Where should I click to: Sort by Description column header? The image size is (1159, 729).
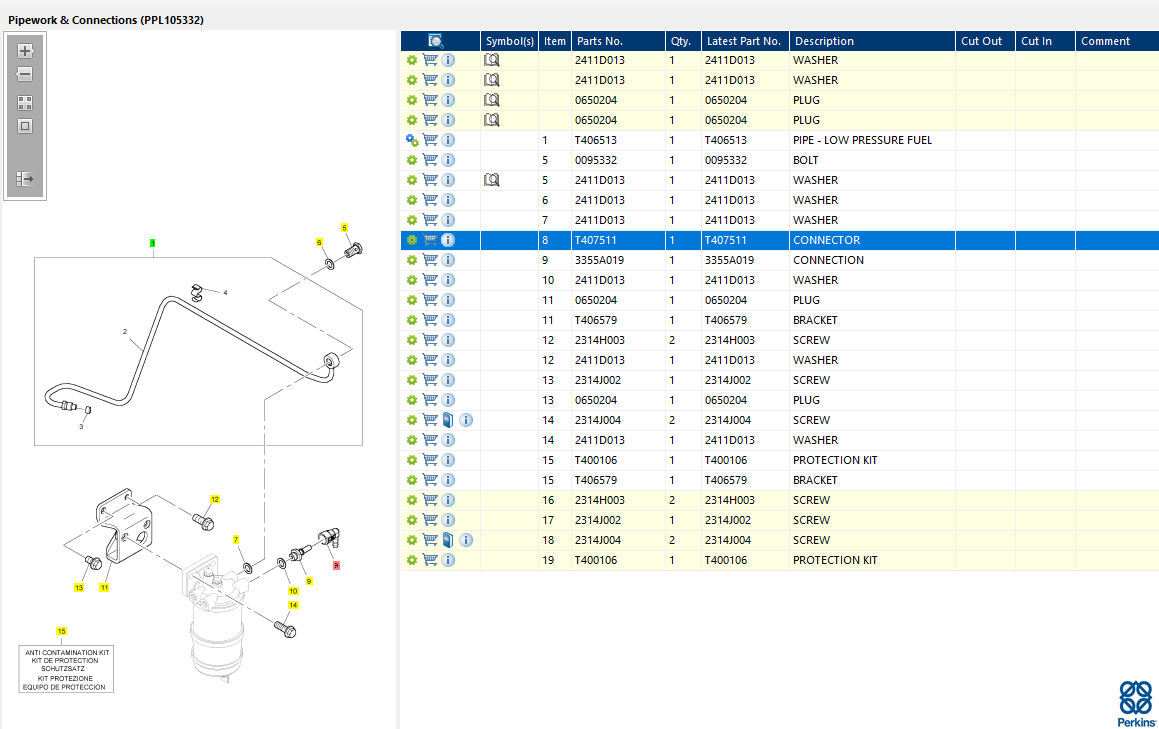tap(871, 41)
